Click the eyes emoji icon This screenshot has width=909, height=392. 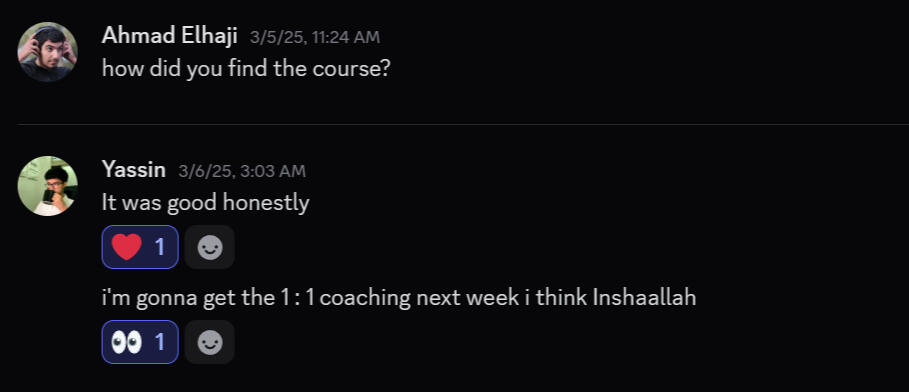[126, 342]
